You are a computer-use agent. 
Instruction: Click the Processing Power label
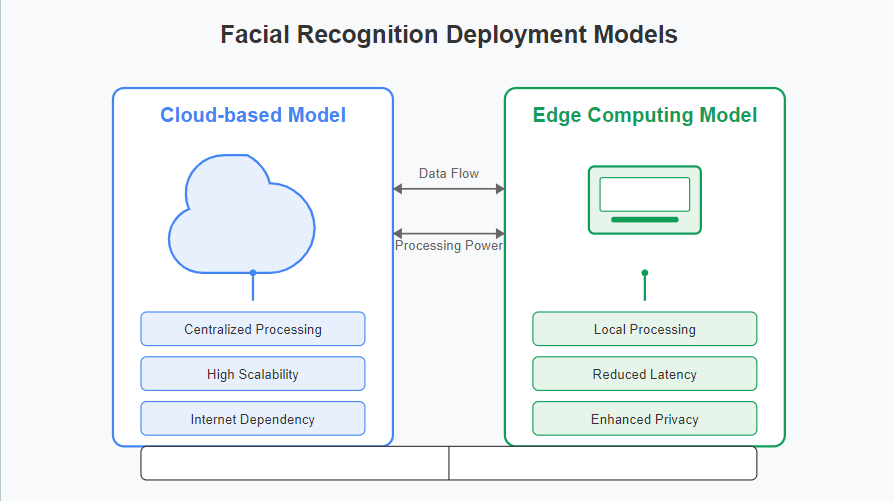pyautogui.click(x=449, y=246)
